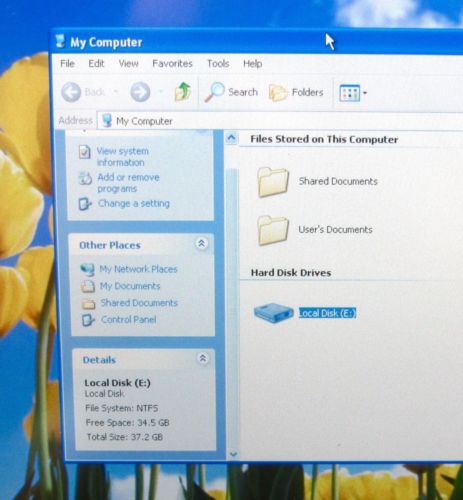The image size is (463, 500).
Task: Go up one folder level icon
Action: tap(183, 92)
